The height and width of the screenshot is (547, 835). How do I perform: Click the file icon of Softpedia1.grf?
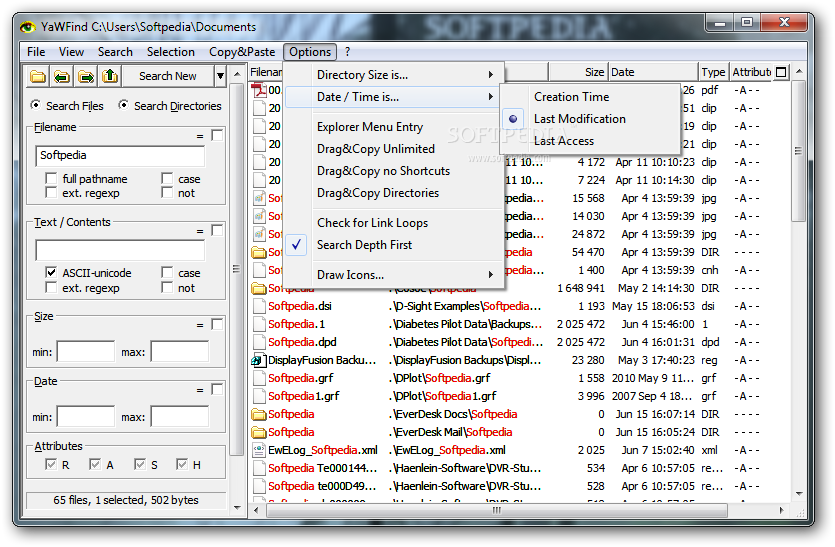259,396
